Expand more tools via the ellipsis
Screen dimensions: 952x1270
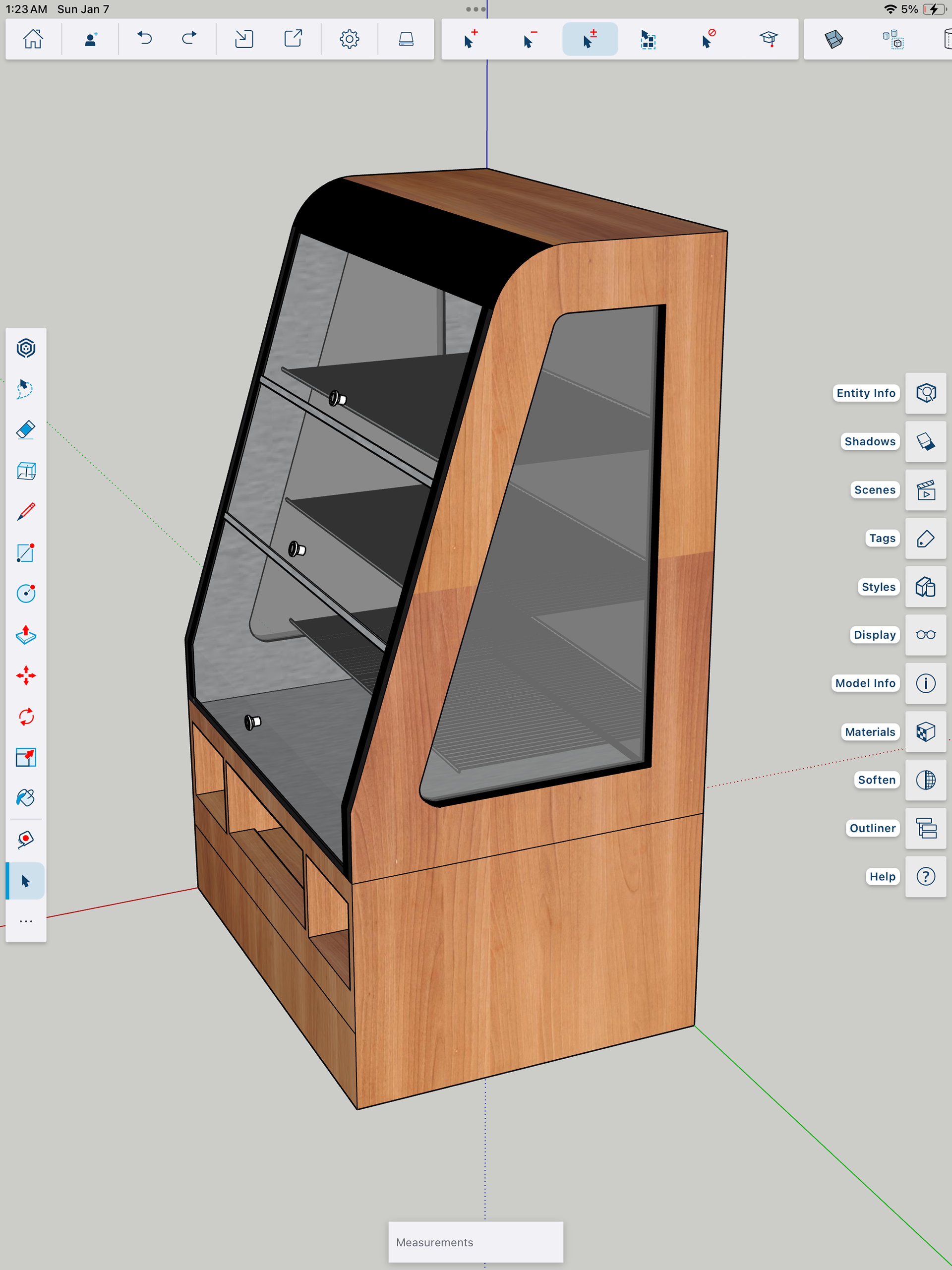point(26,921)
